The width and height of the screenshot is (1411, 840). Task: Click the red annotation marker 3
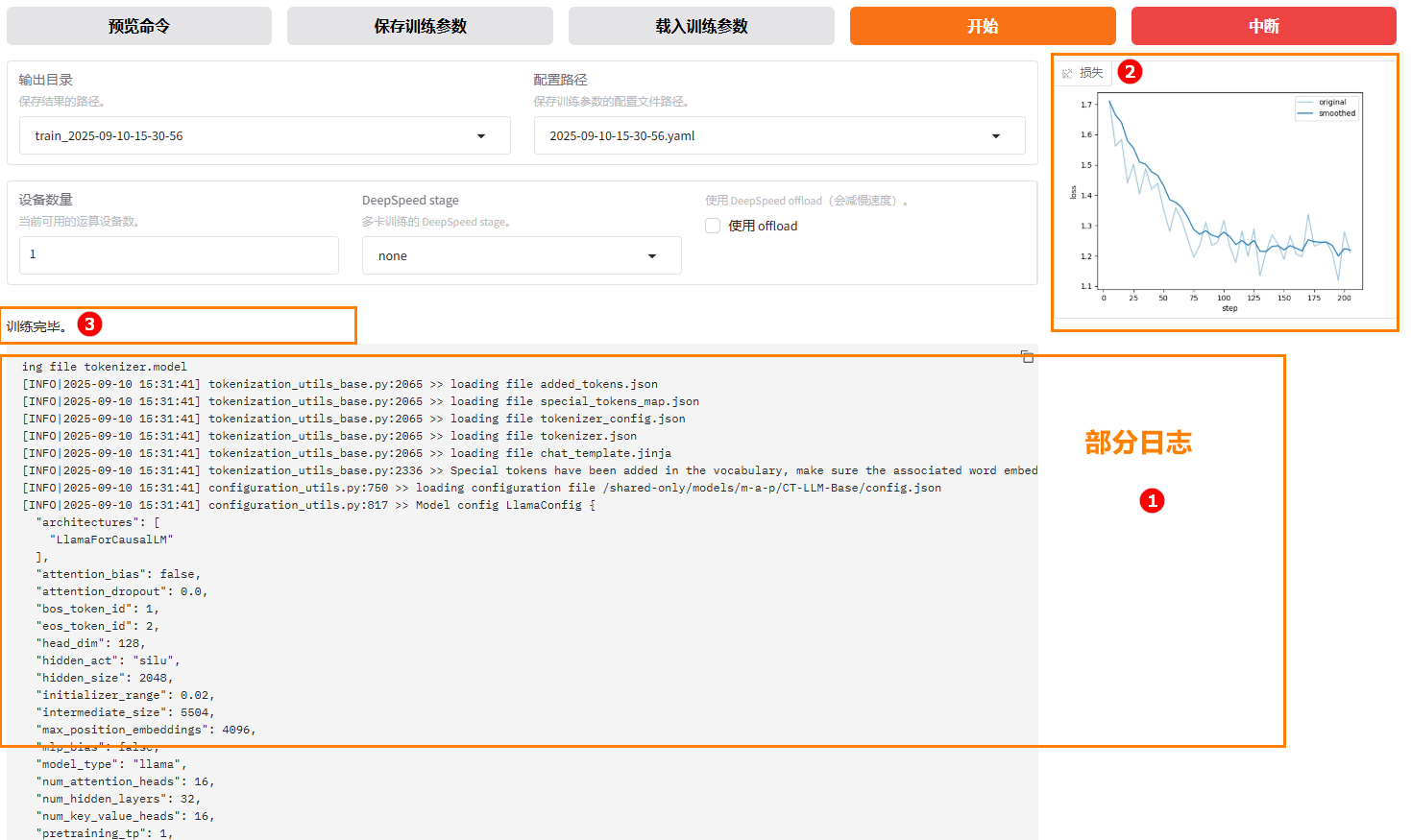click(89, 324)
